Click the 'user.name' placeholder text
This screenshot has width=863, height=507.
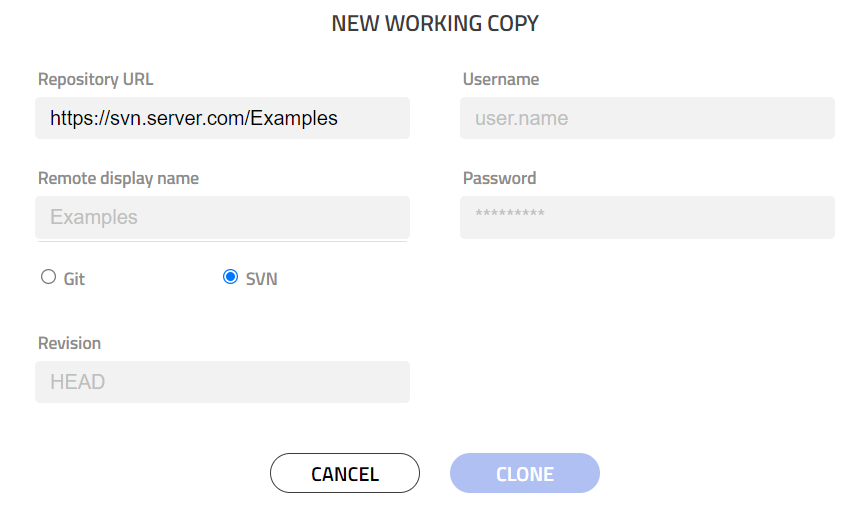pyautogui.click(x=521, y=118)
